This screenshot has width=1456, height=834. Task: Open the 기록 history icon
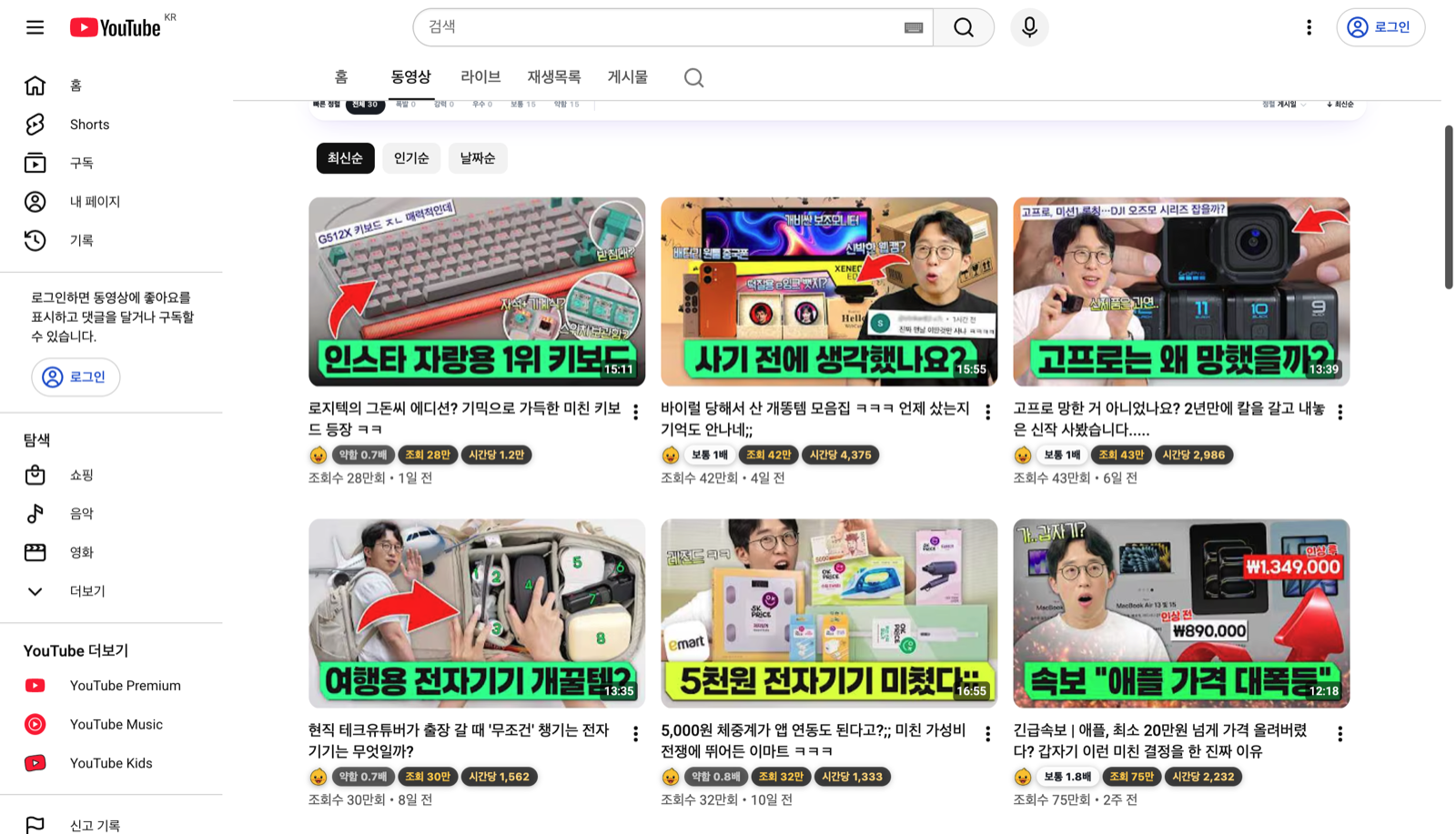pos(35,240)
